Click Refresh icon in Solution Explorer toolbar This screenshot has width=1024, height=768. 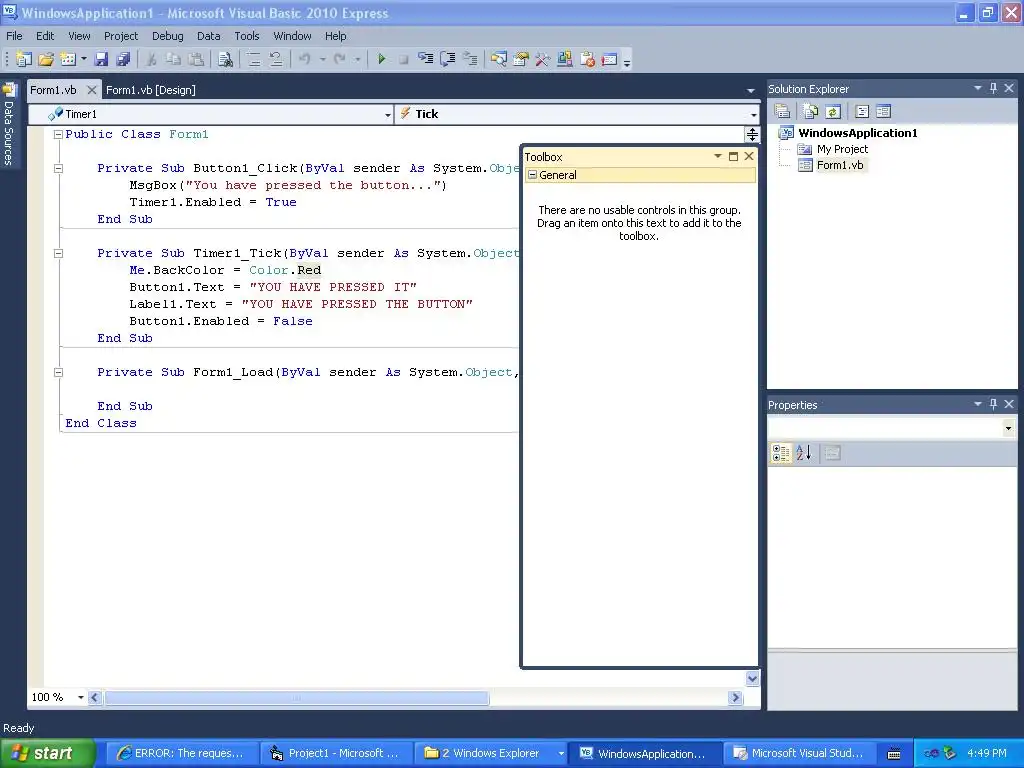pyautogui.click(x=833, y=111)
